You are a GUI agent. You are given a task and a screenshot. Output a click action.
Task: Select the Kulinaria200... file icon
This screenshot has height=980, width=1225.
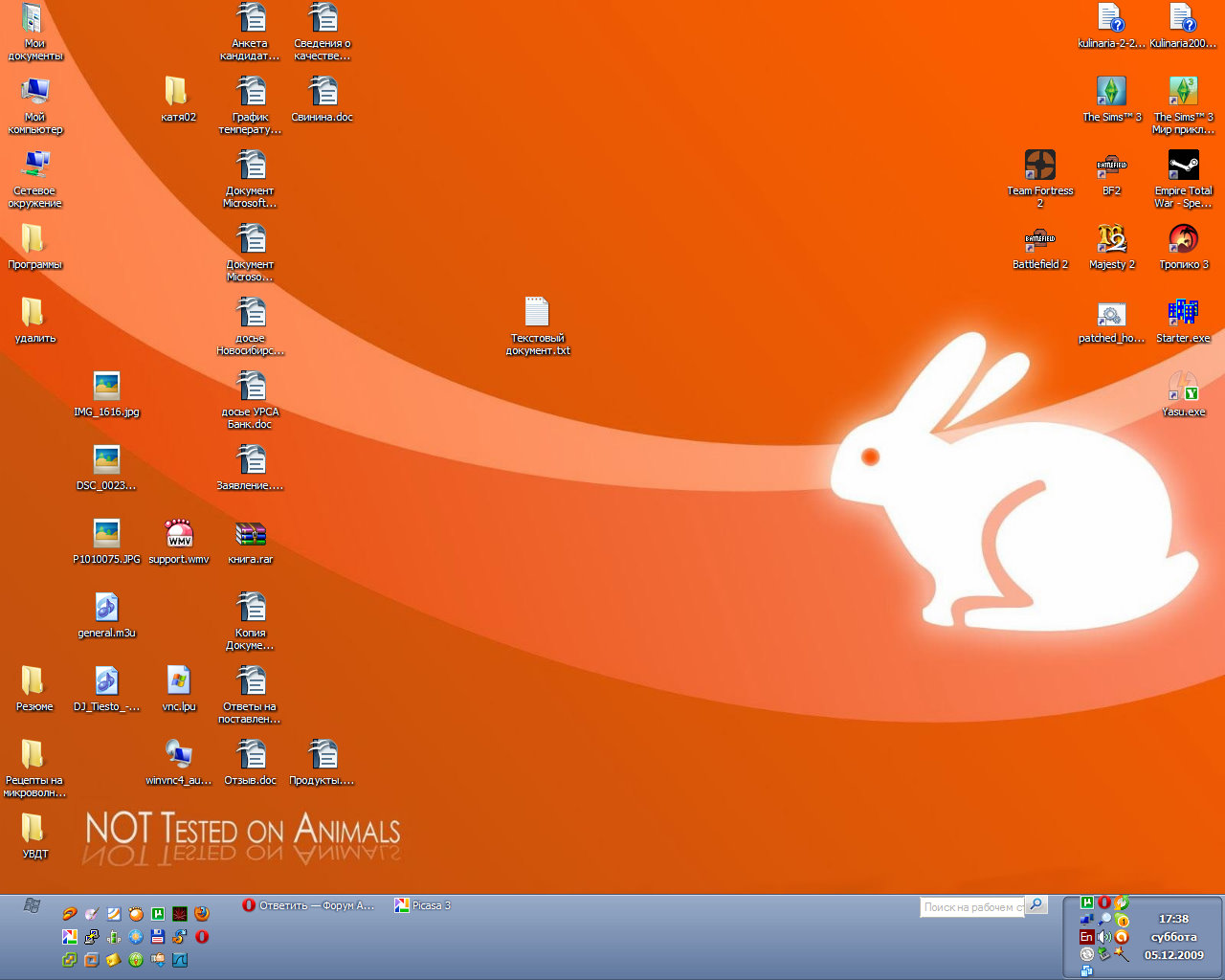1183,24
